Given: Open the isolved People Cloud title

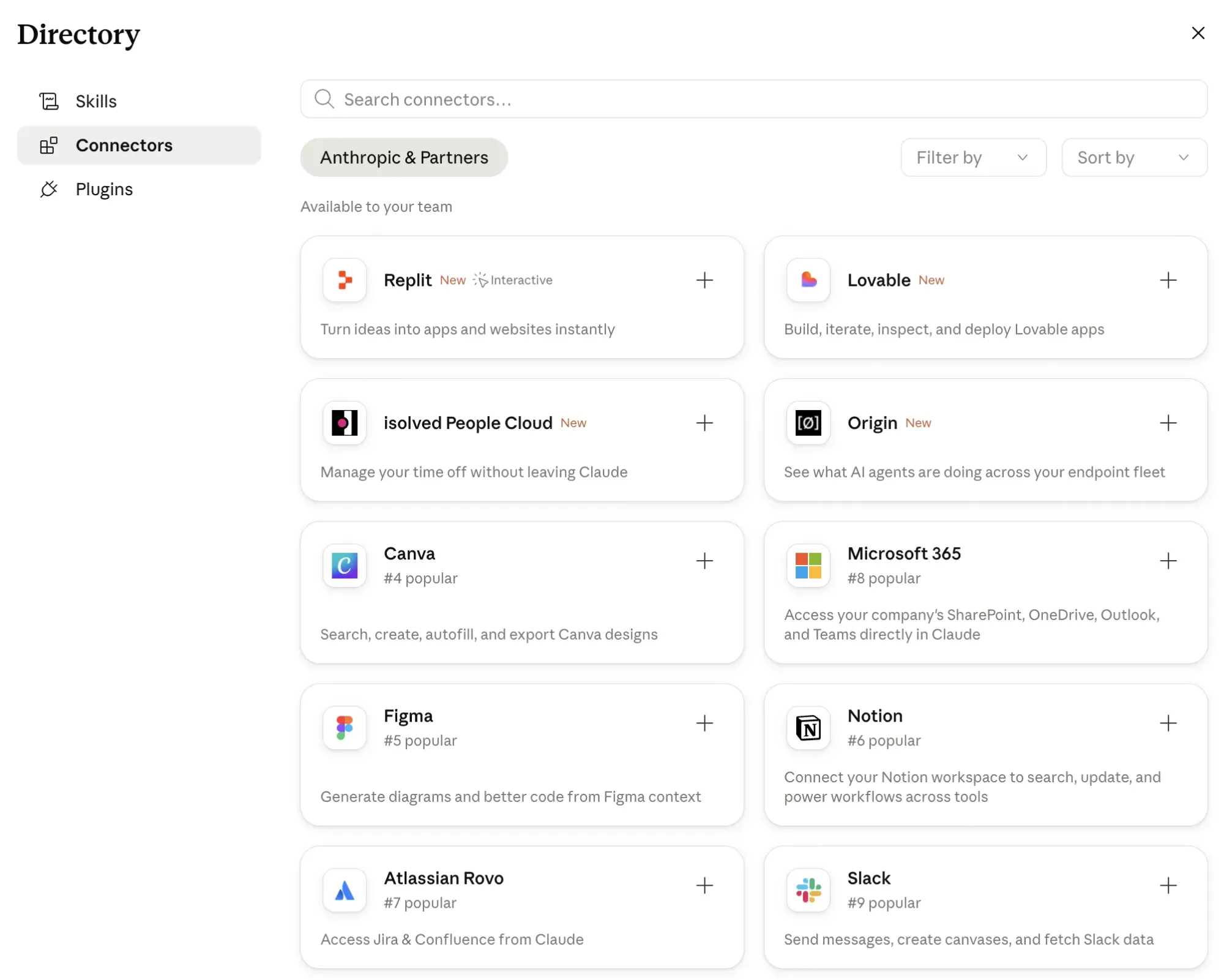Looking at the screenshot, I should [x=468, y=423].
